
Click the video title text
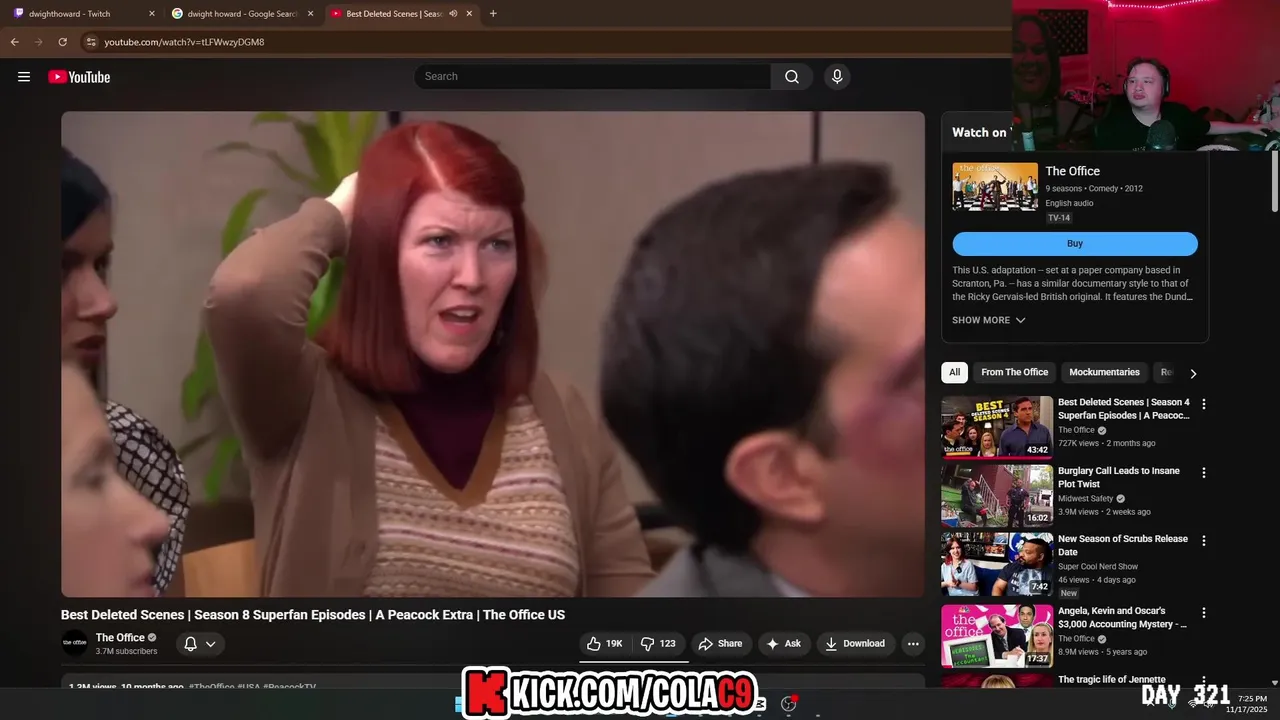(x=313, y=615)
